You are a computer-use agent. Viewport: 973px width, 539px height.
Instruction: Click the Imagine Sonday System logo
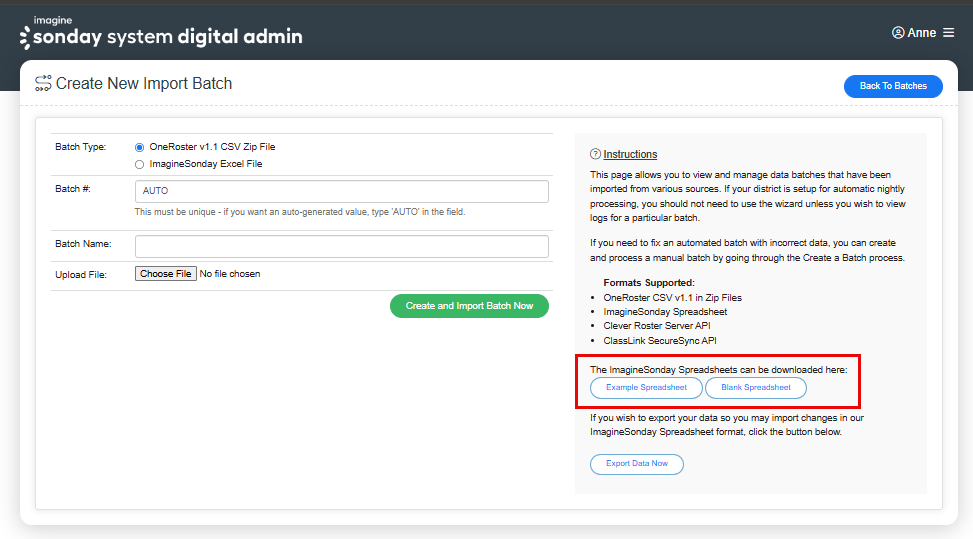161,33
